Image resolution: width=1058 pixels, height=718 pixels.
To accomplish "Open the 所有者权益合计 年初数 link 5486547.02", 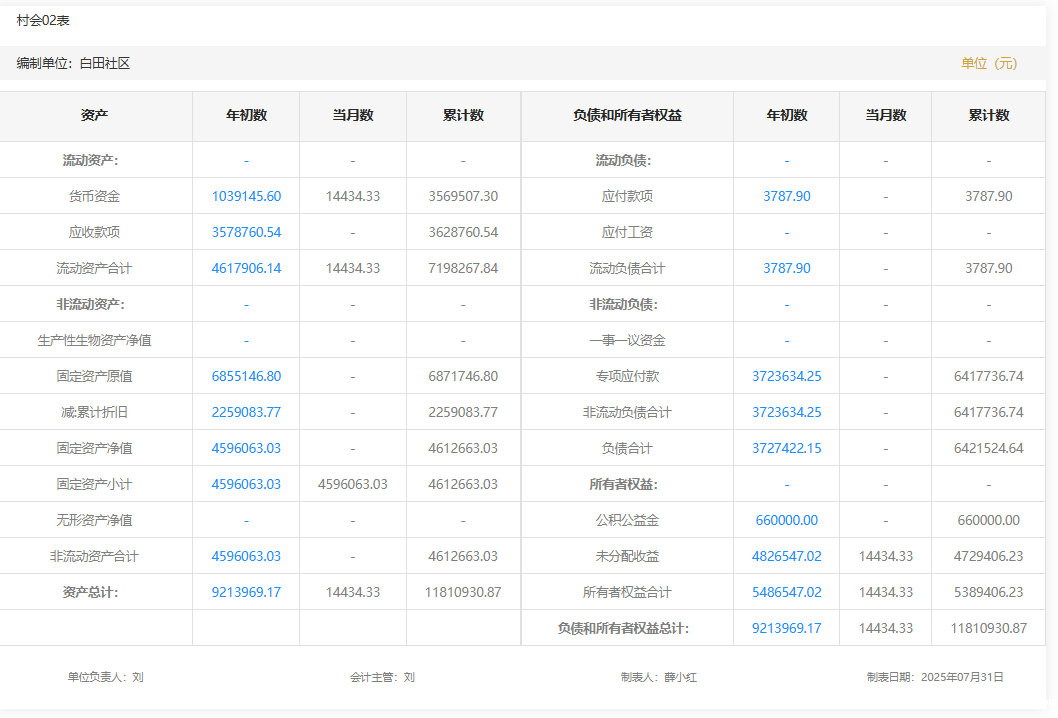I will [x=786, y=592].
